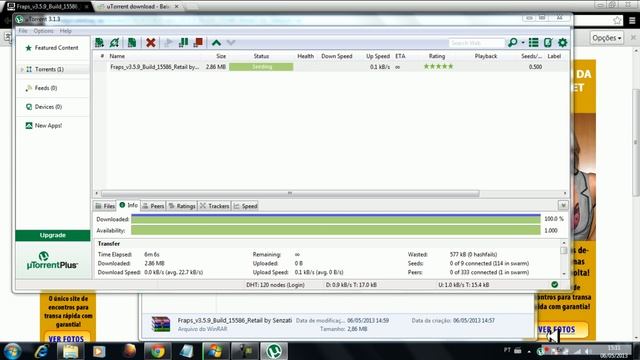The width and height of the screenshot is (640, 360).
Task: Open the Opções dropdown in browser
Action: 607,38
